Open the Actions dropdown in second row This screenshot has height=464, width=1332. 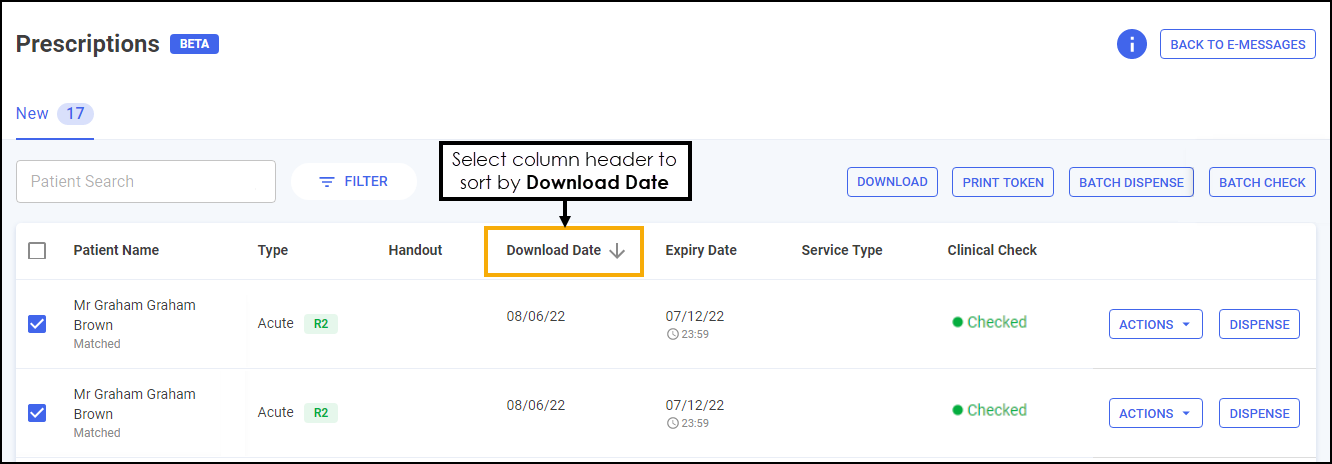point(1155,414)
